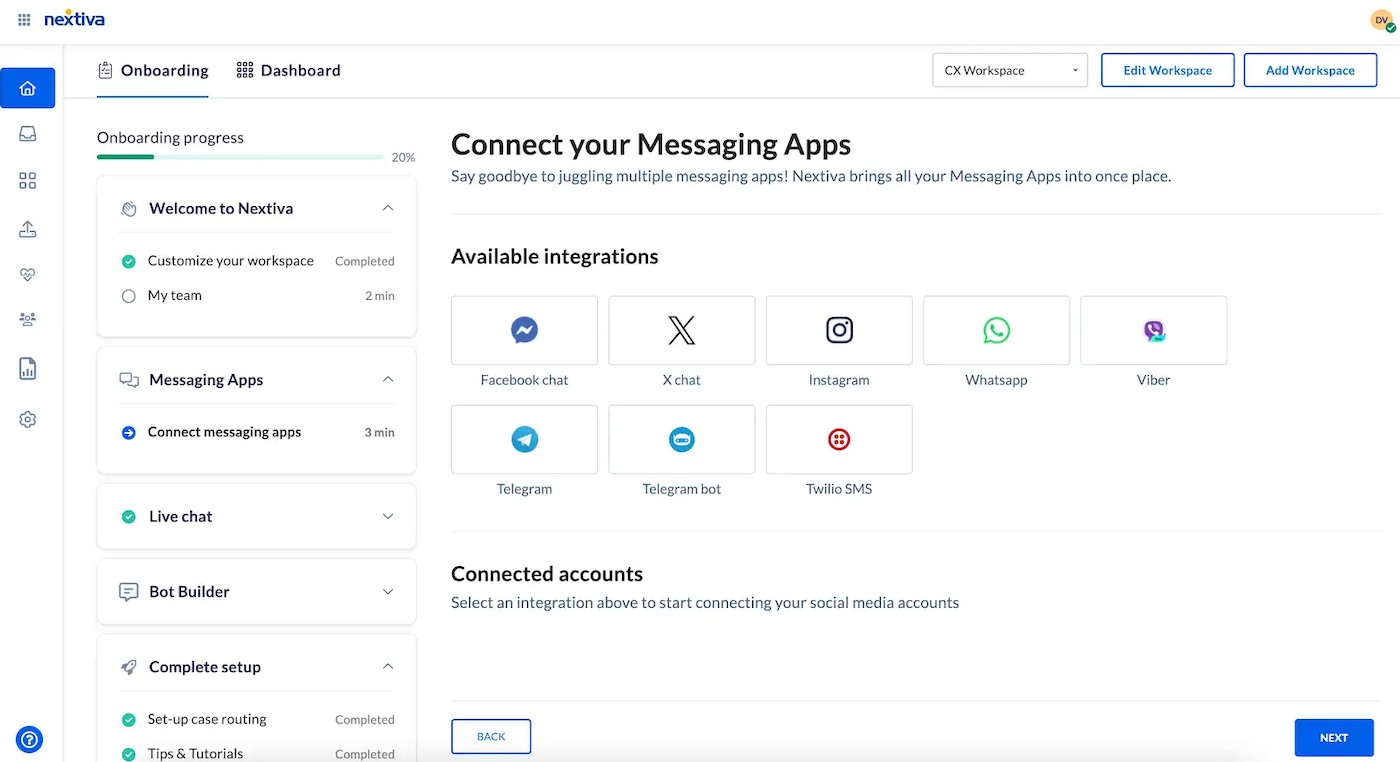Viewport: 1400px width, 762px height.
Task: Open the upload tray sidebar icon
Action: 28,229
